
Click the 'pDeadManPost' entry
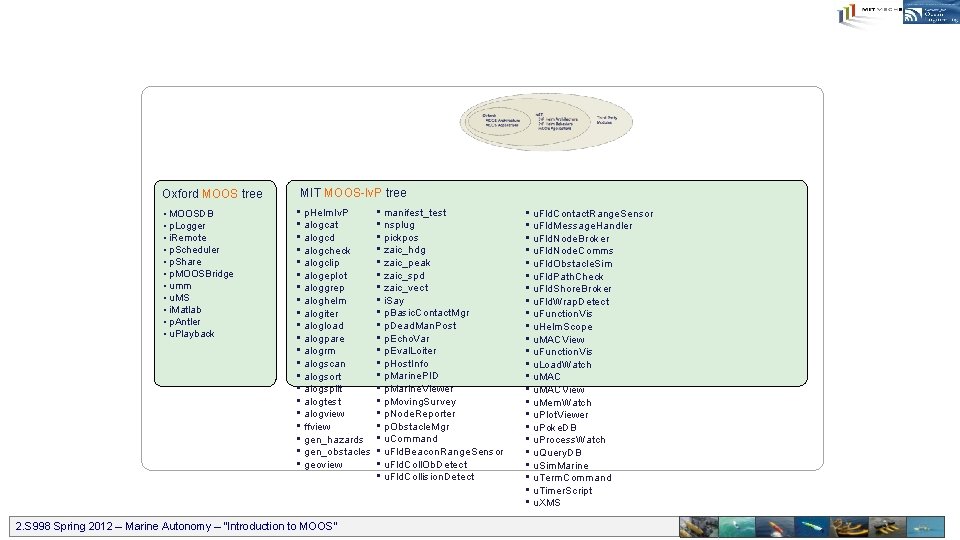click(x=420, y=326)
